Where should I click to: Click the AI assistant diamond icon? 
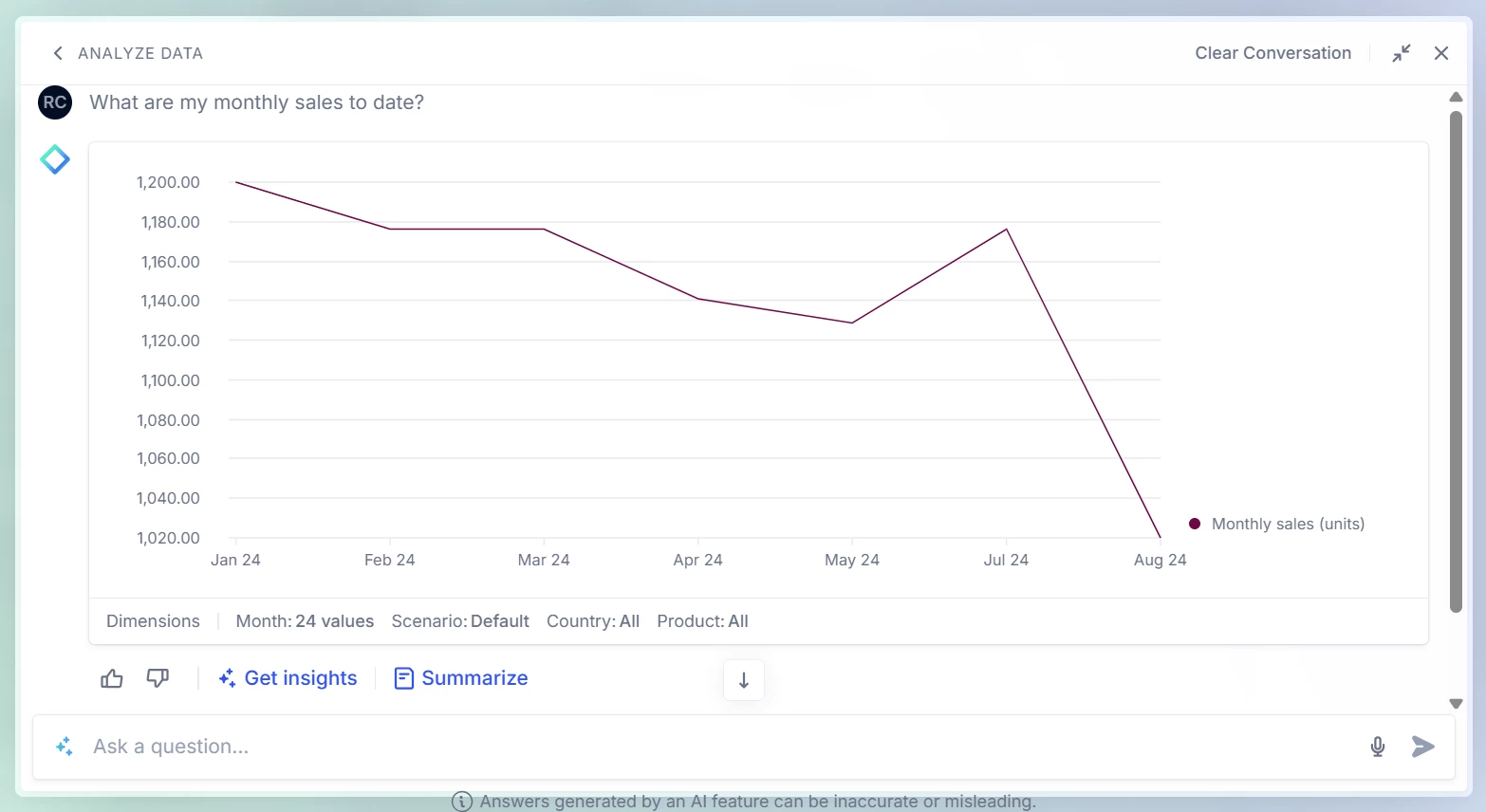pos(55,159)
